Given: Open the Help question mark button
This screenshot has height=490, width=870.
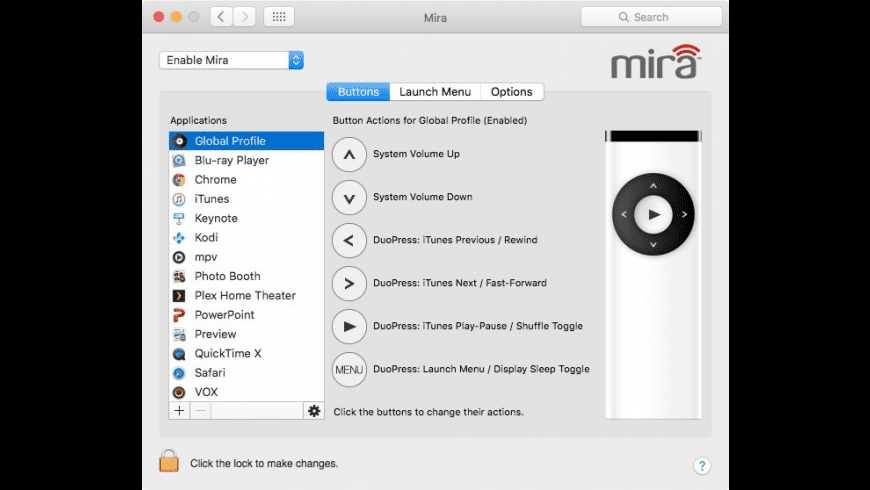Looking at the screenshot, I should click(x=702, y=466).
